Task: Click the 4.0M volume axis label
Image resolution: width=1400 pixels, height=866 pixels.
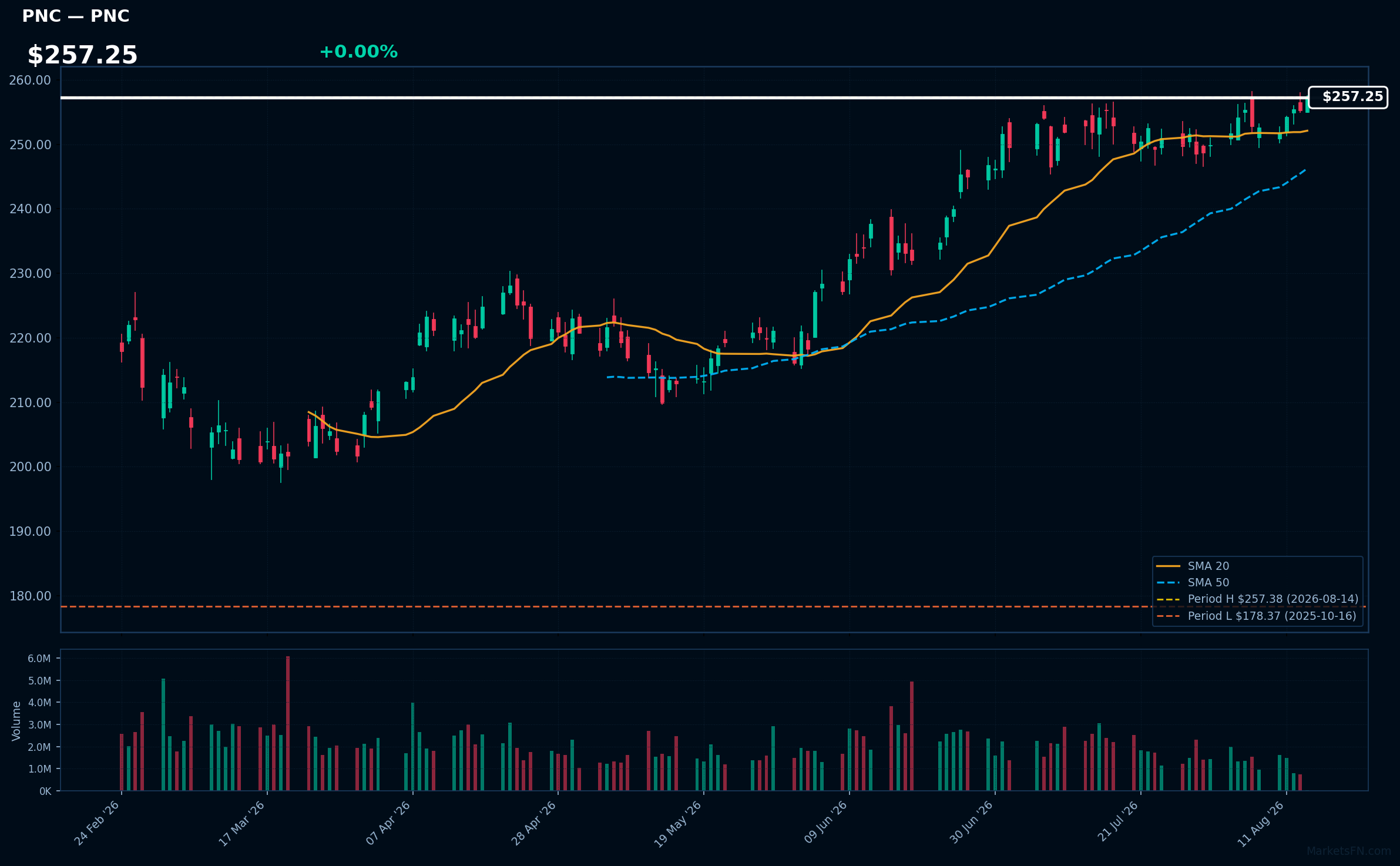Action: pos(39,703)
